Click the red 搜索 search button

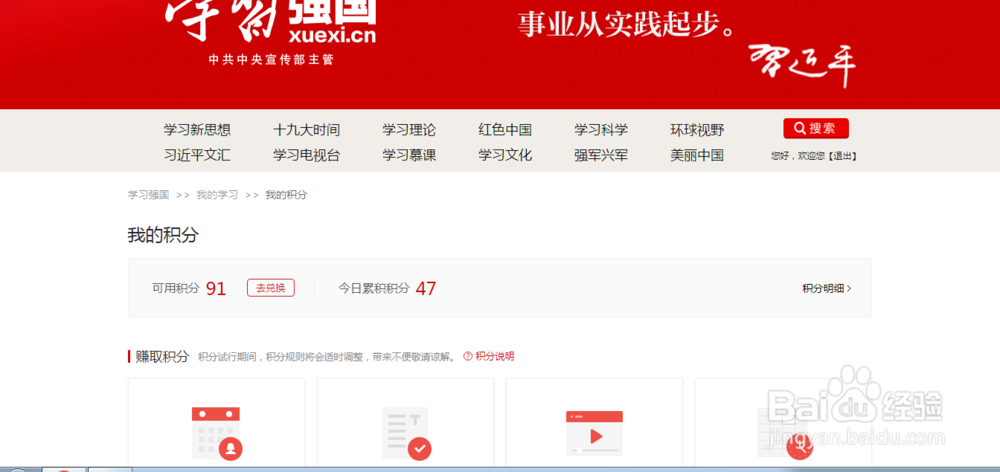pos(816,128)
